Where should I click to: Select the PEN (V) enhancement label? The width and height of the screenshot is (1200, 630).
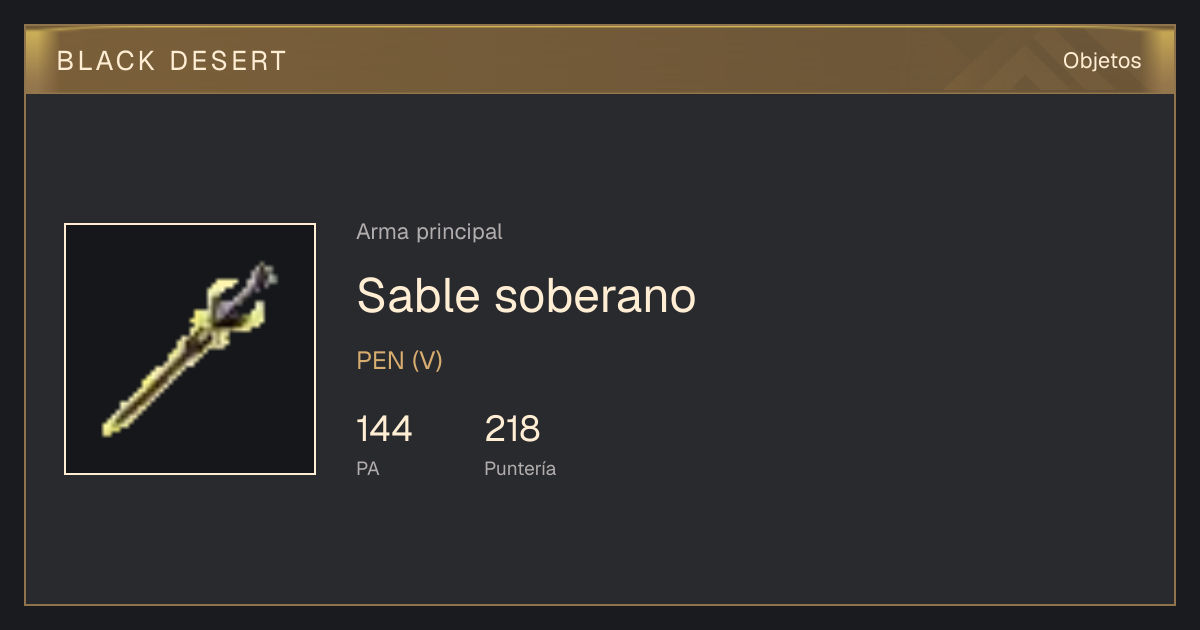click(399, 361)
